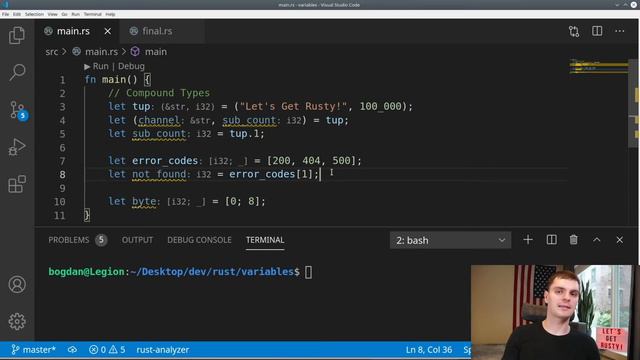Click 'Ln 8, Col 36' cursor position indicator
The height and width of the screenshot is (360, 640).
tap(429, 350)
